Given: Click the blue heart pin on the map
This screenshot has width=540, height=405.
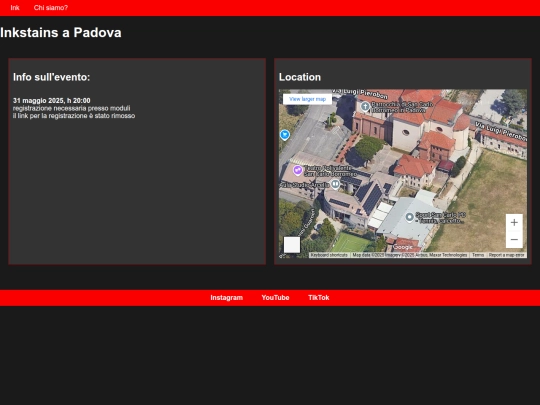Looking at the screenshot, I should pos(285,135).
